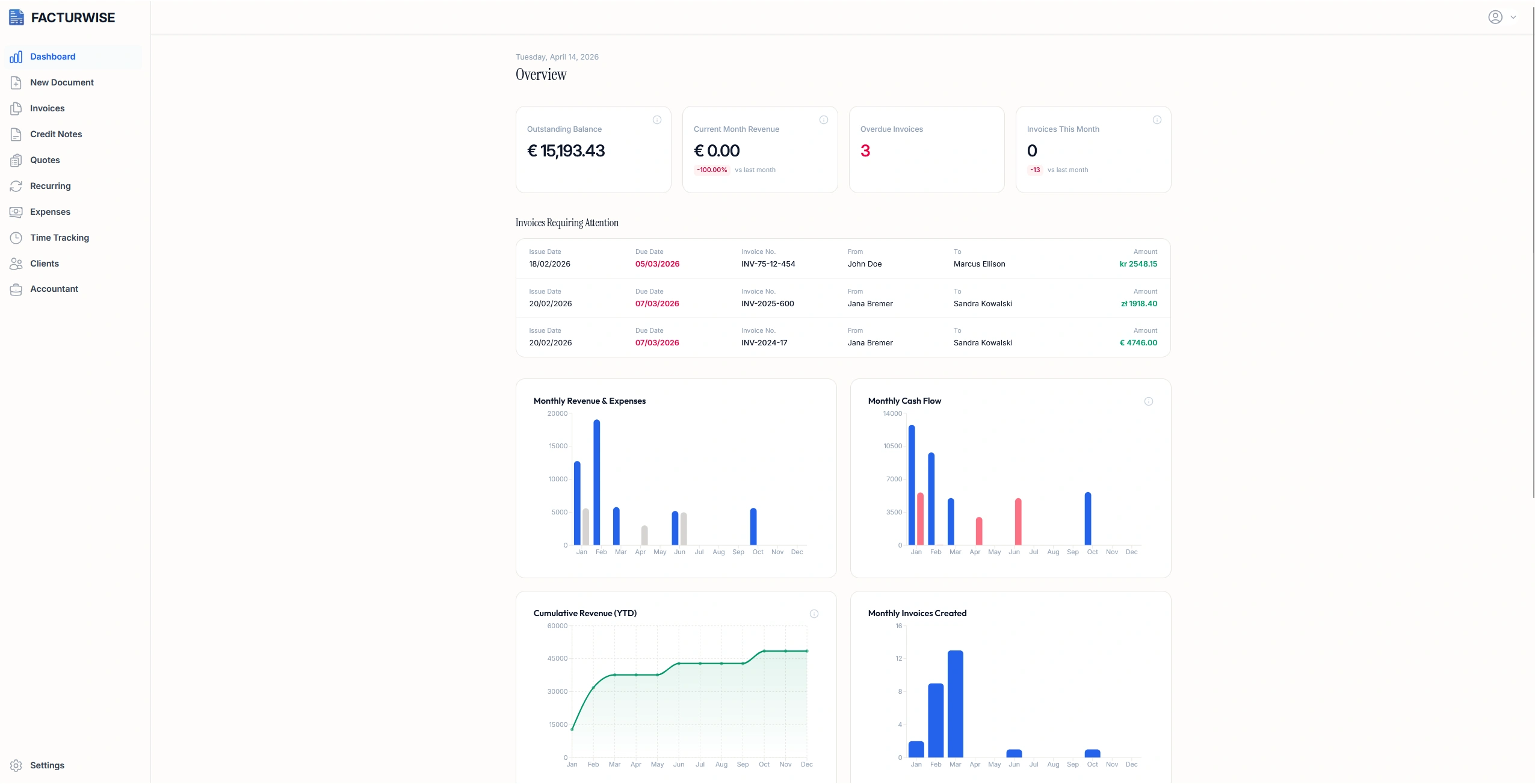Open the New Document sidebar icon

[x=16, y=82]
